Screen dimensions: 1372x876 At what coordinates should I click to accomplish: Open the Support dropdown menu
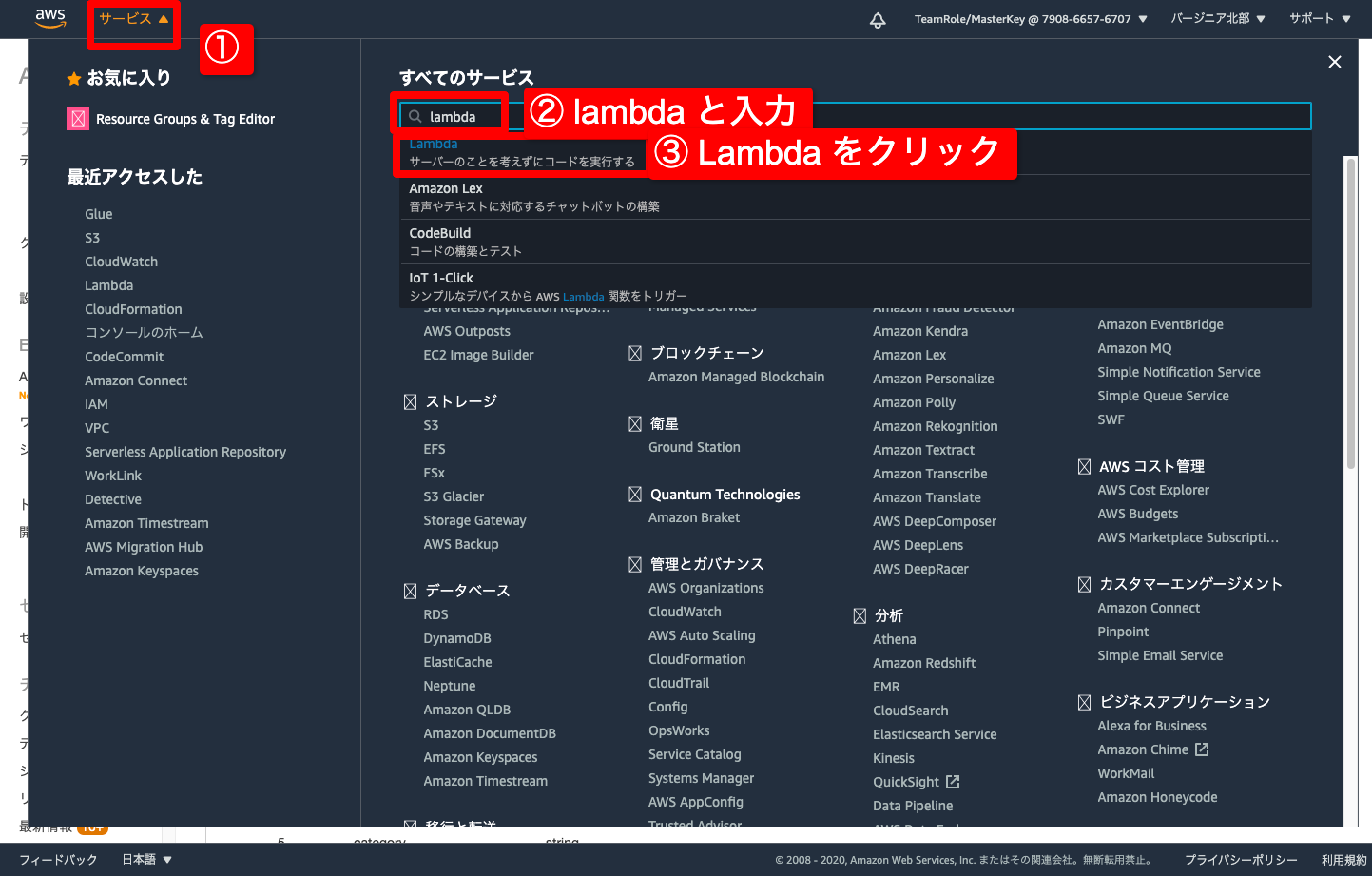point(1320,19)
